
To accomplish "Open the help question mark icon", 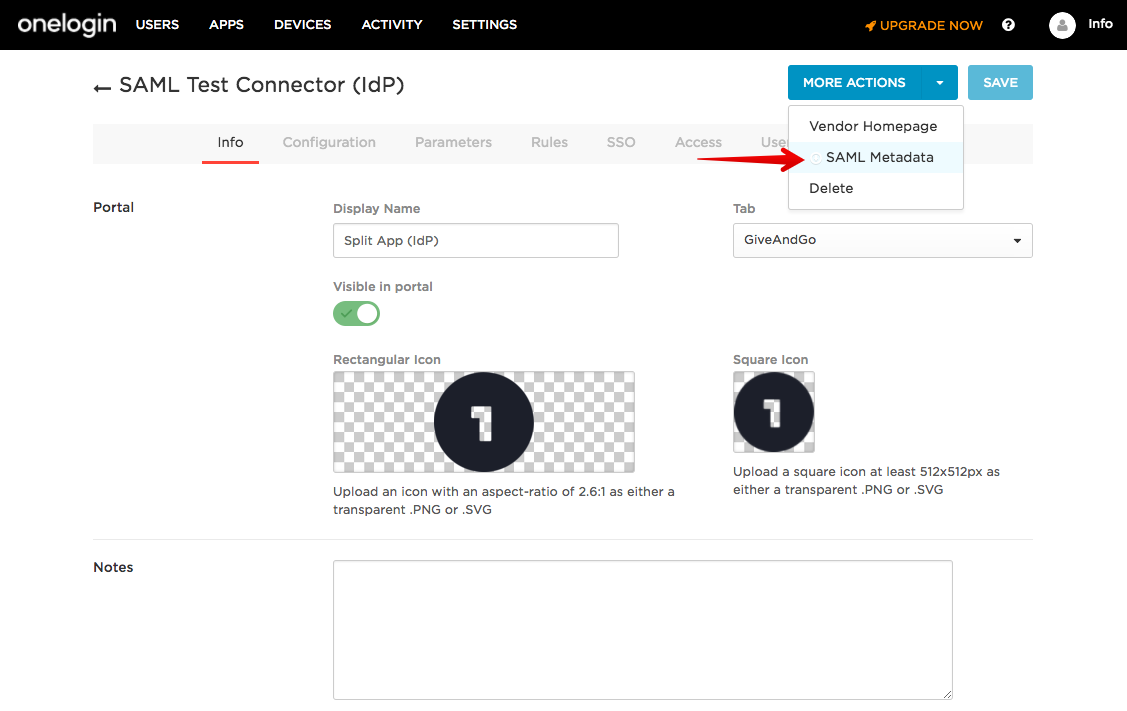I will coord(1008,25).
